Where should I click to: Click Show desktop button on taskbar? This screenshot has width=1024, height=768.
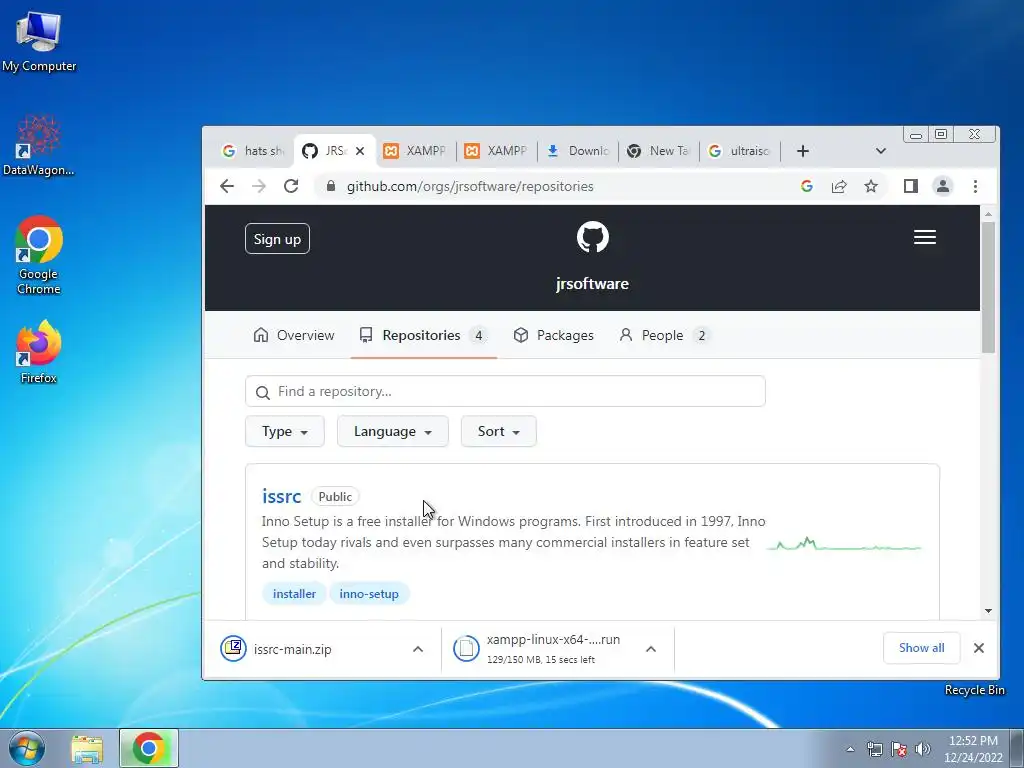(x=1017, y=748)
